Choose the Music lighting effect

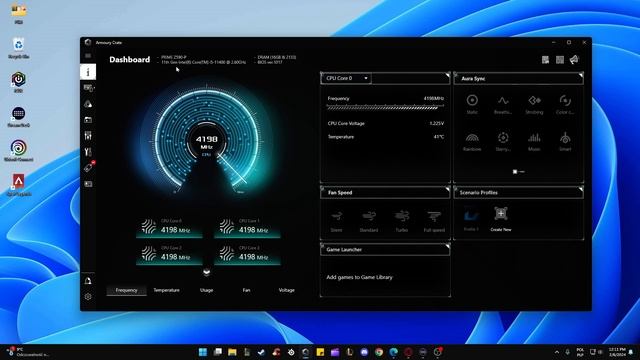click(x=534, y=142)
